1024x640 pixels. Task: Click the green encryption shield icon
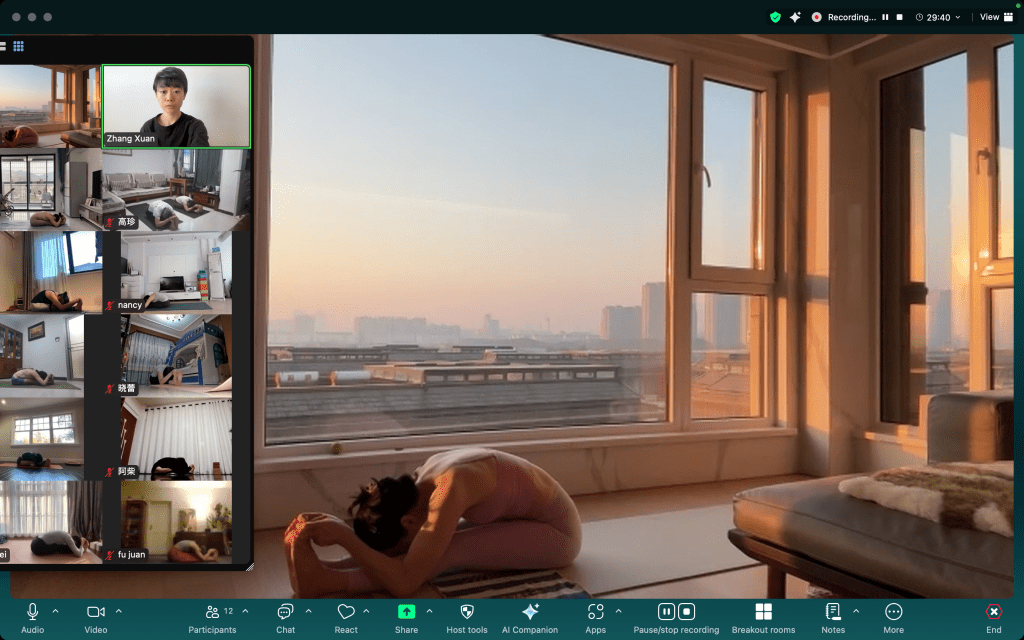(775, 17)
